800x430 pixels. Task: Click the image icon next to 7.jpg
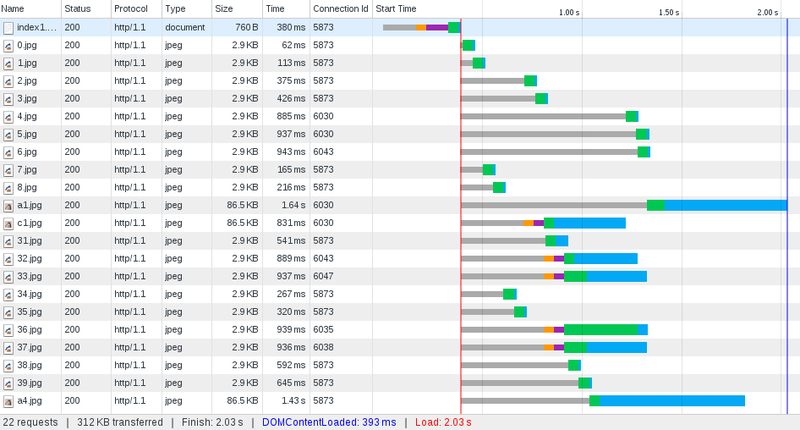click(8, 170)
